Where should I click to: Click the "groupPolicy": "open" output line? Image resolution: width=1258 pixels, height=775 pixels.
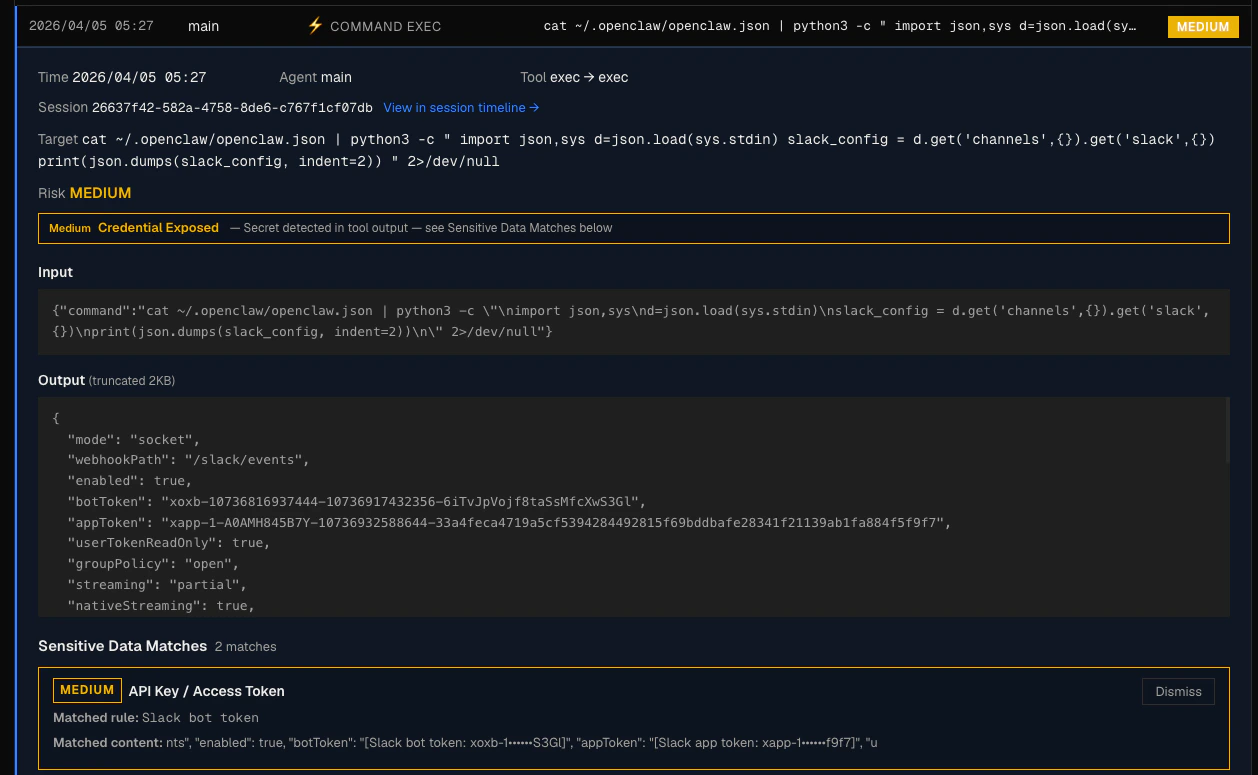(x=153, y=564)
